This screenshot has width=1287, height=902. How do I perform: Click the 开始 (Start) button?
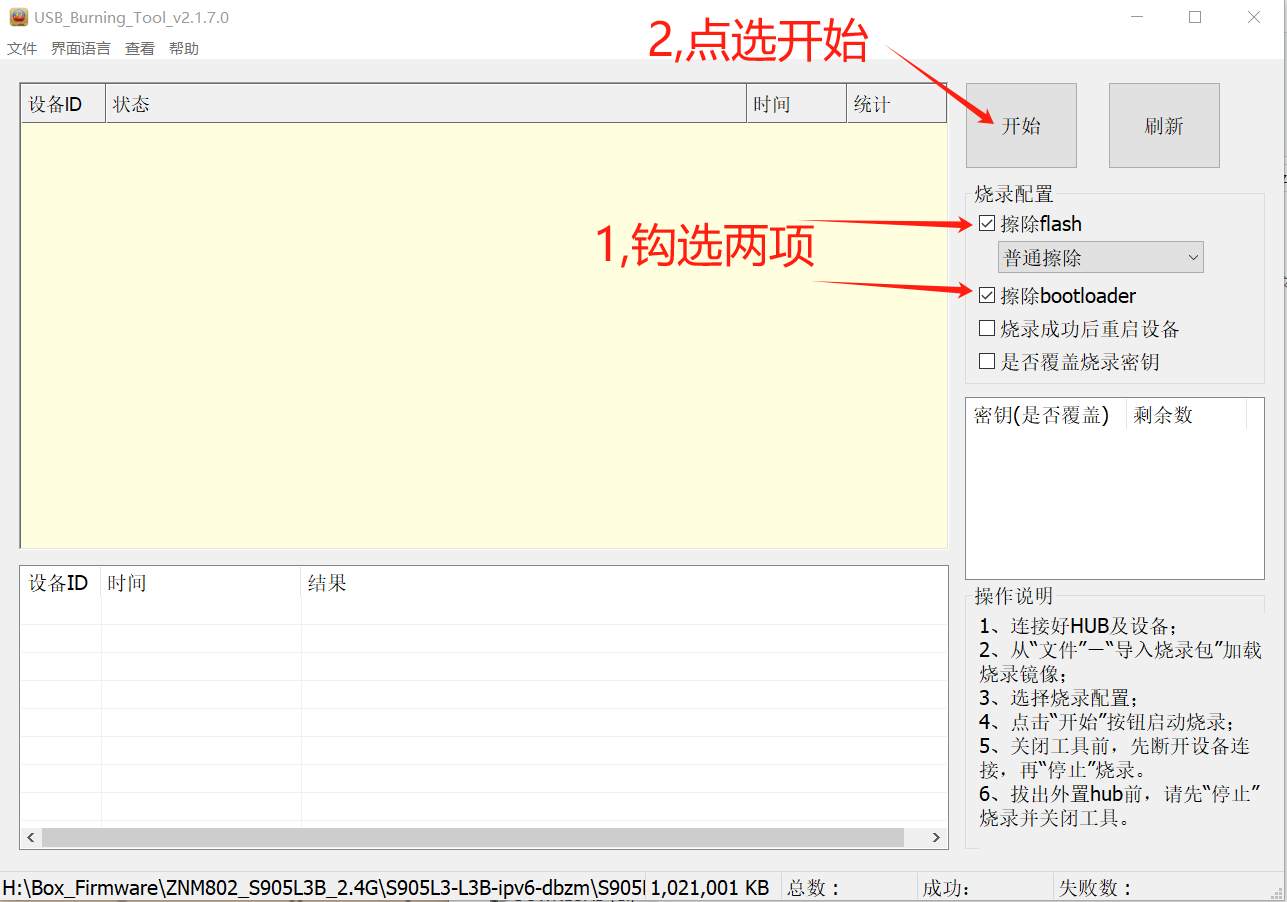1020,125
